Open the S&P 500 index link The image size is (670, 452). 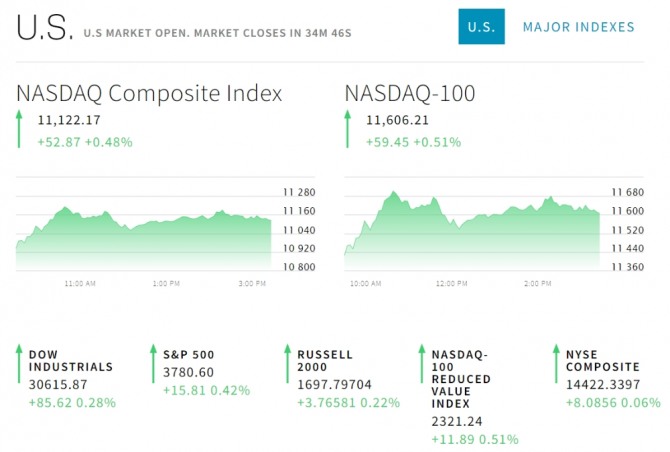coord(189,354)
